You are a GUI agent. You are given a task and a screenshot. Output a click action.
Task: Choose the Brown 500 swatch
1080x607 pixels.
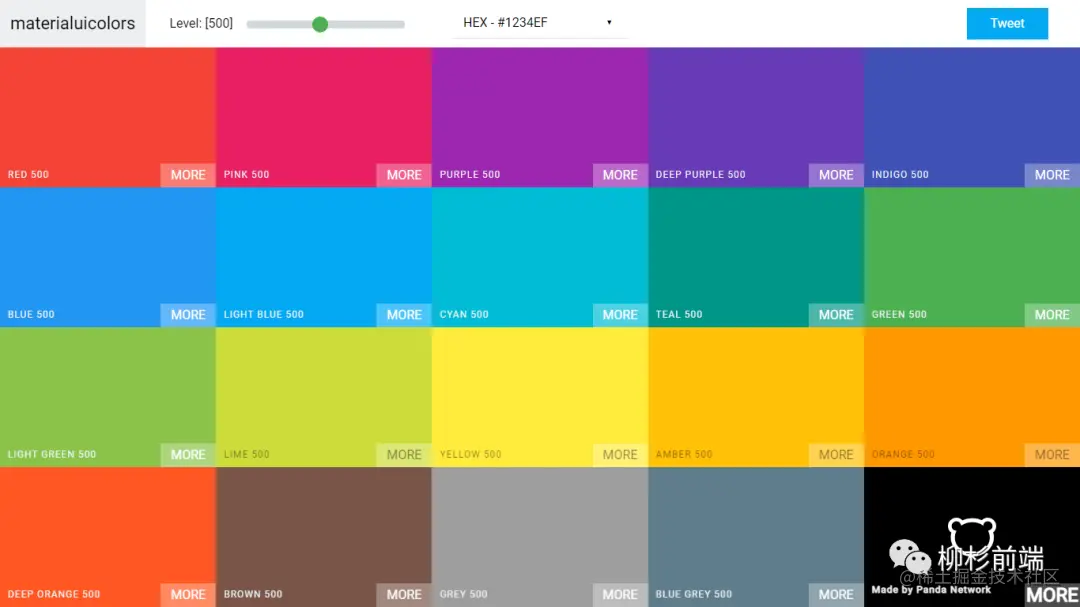pyautogui.click(x=324, y=537)
